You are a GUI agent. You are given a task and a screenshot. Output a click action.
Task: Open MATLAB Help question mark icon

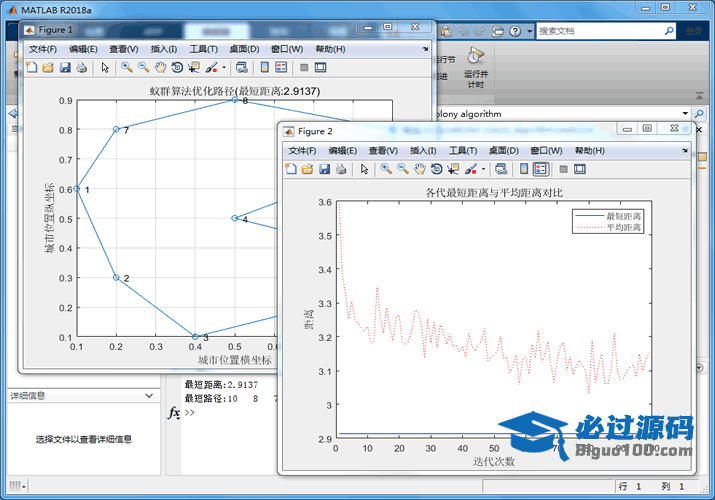click(x=515, y=31)
